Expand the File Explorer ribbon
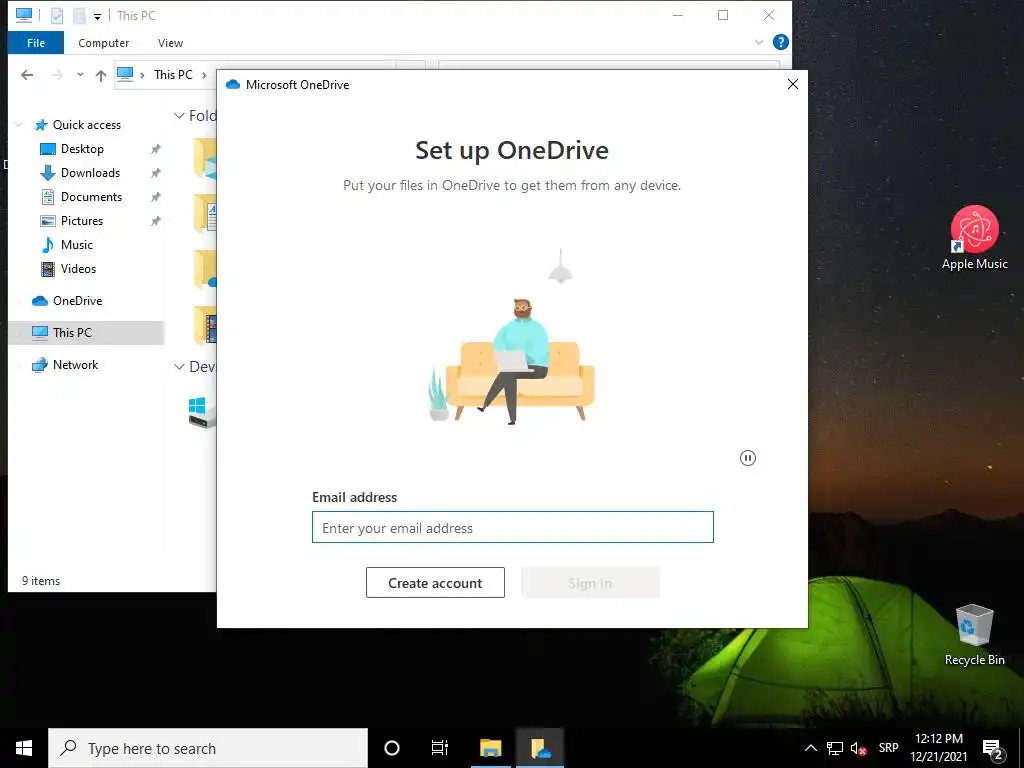 click(759, 42)
